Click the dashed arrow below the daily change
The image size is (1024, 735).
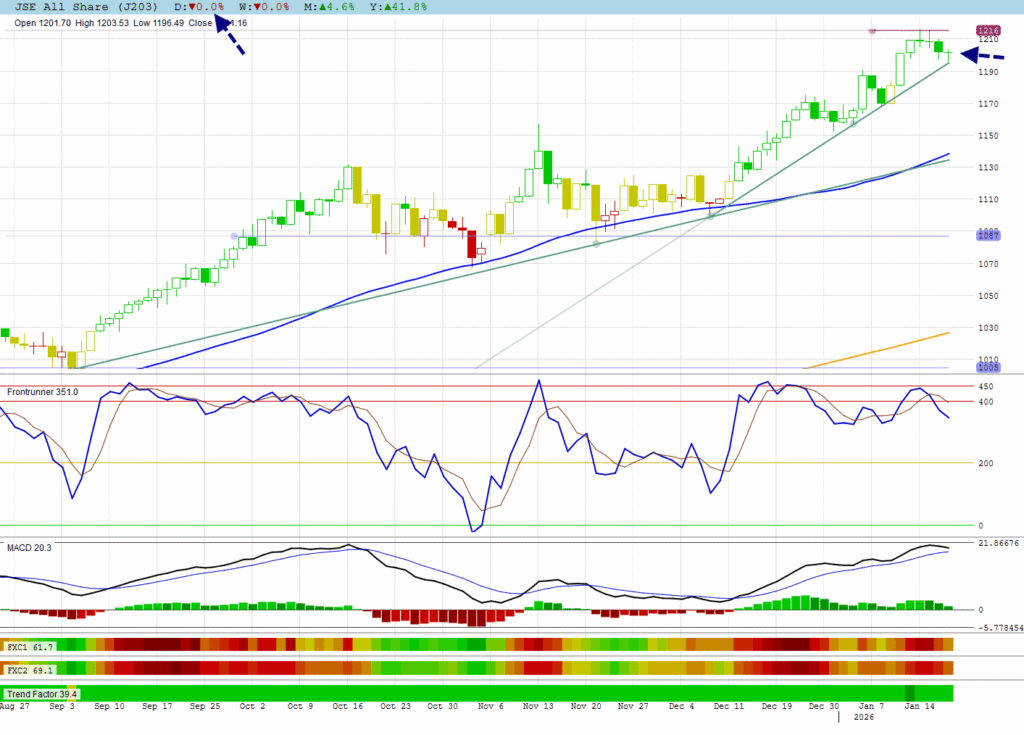[229, 40]
